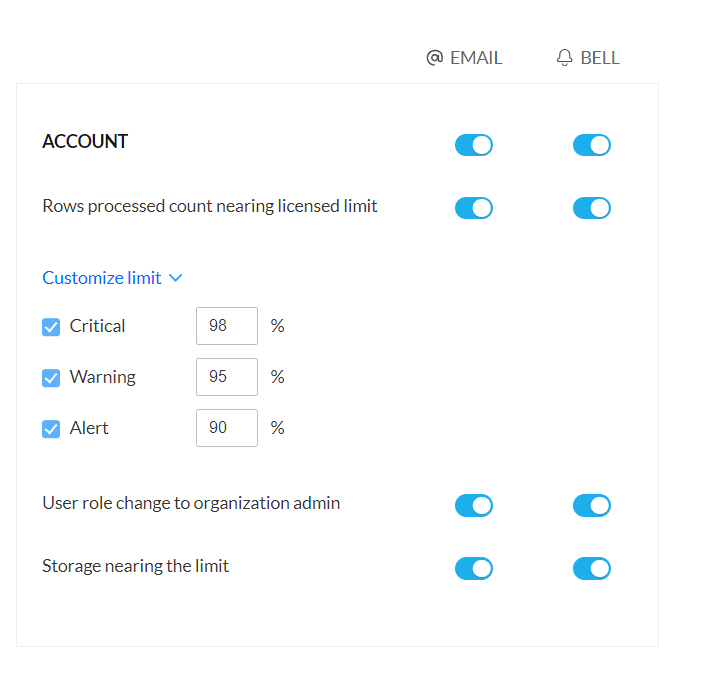Click the Critical percentage input field
This screenshot has width=712, height=674.
(227, 326)
